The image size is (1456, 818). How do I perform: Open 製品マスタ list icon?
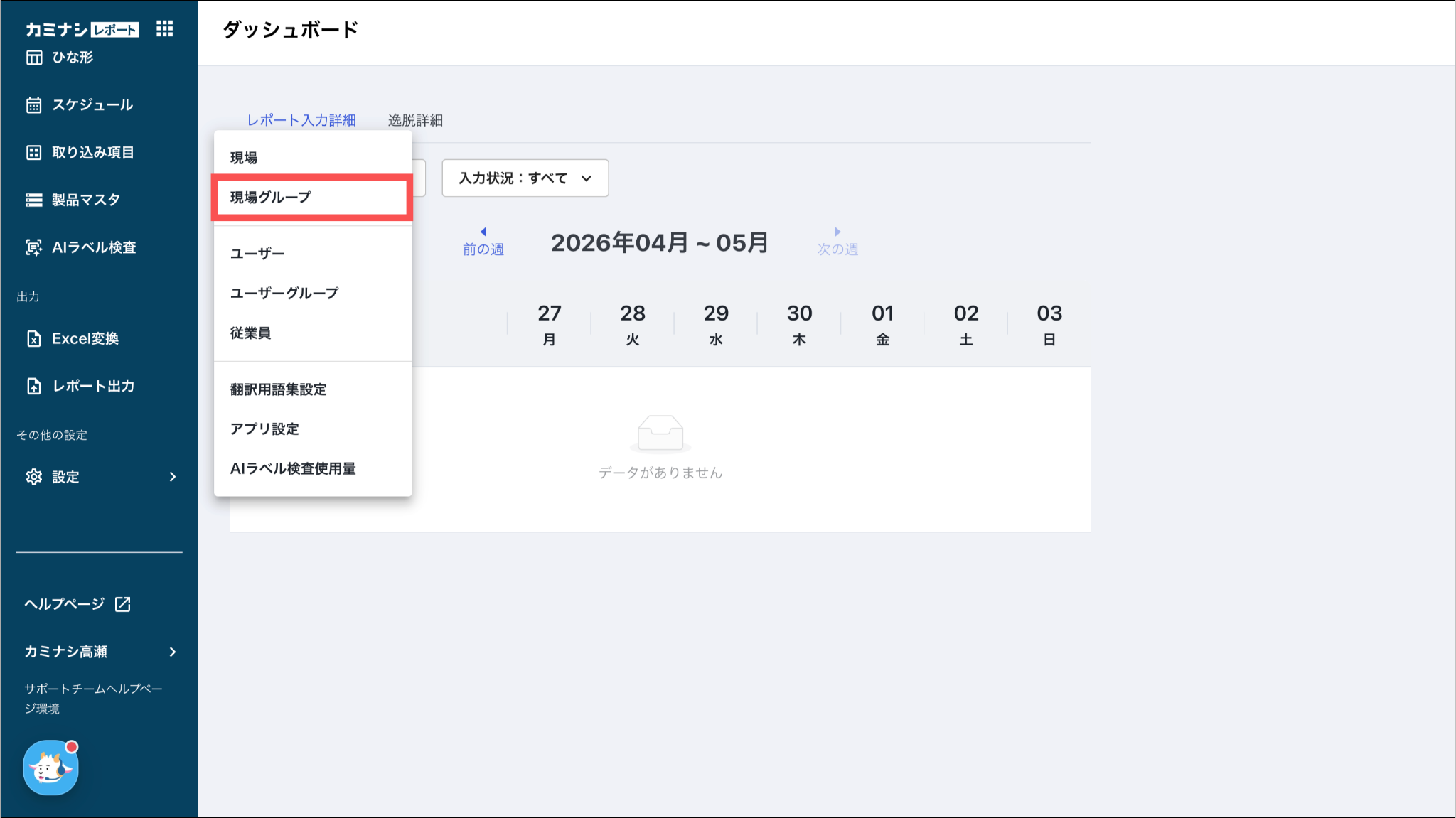(34, 200)
